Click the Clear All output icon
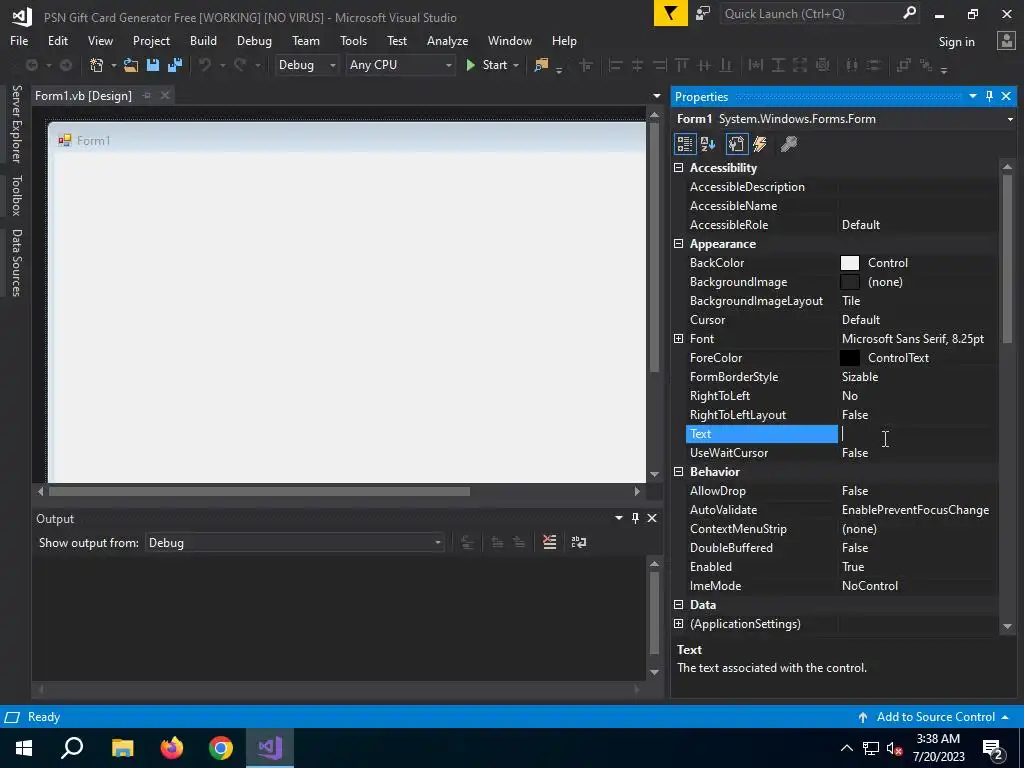1024x768 pixels. [550, 542]
